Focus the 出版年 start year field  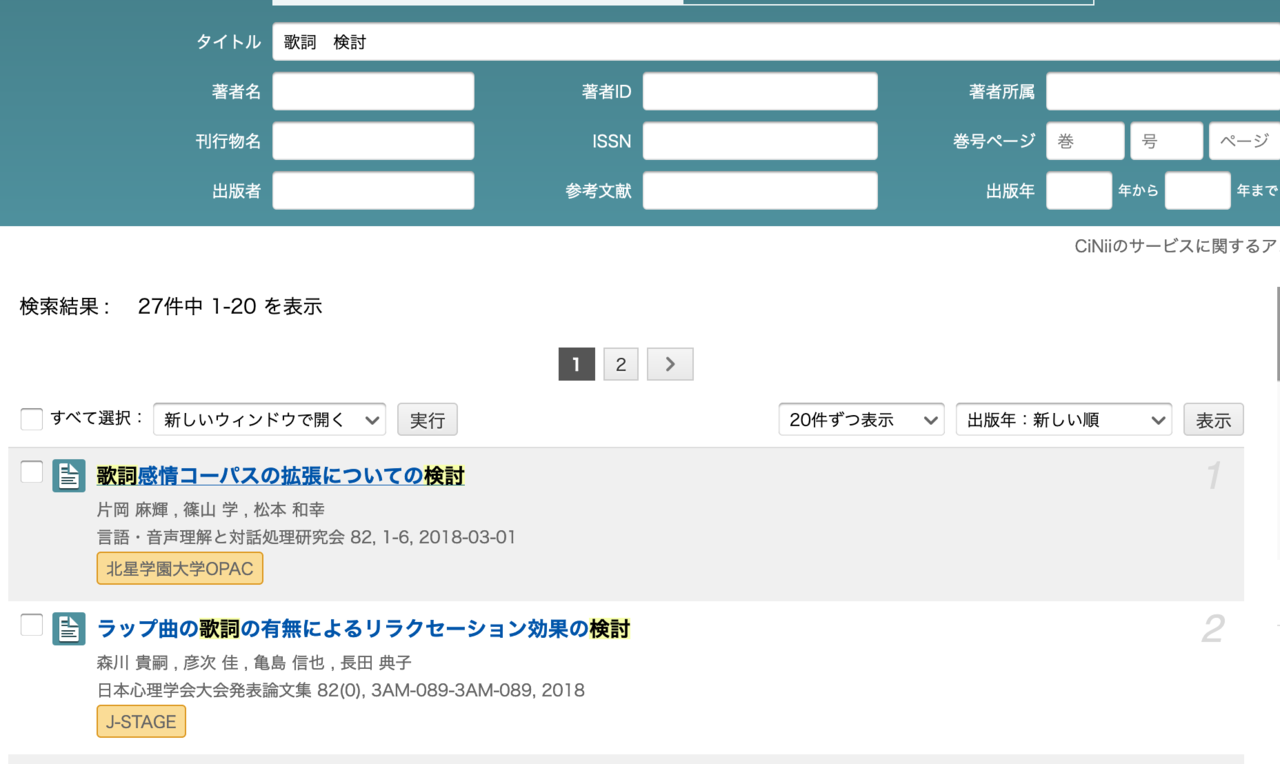(x=1079, y=191)
